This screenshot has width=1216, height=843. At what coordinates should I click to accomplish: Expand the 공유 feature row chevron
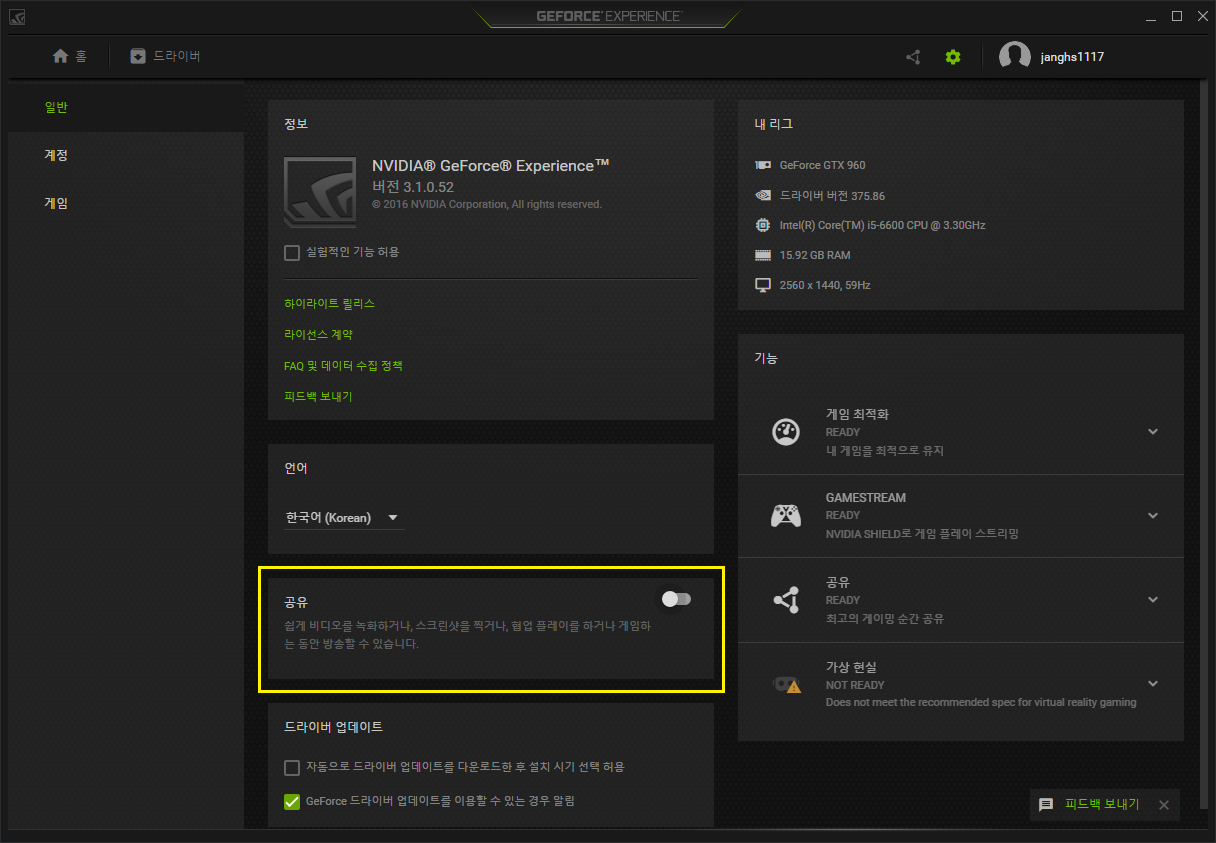pyautogui.click(x=1153, y=600)
